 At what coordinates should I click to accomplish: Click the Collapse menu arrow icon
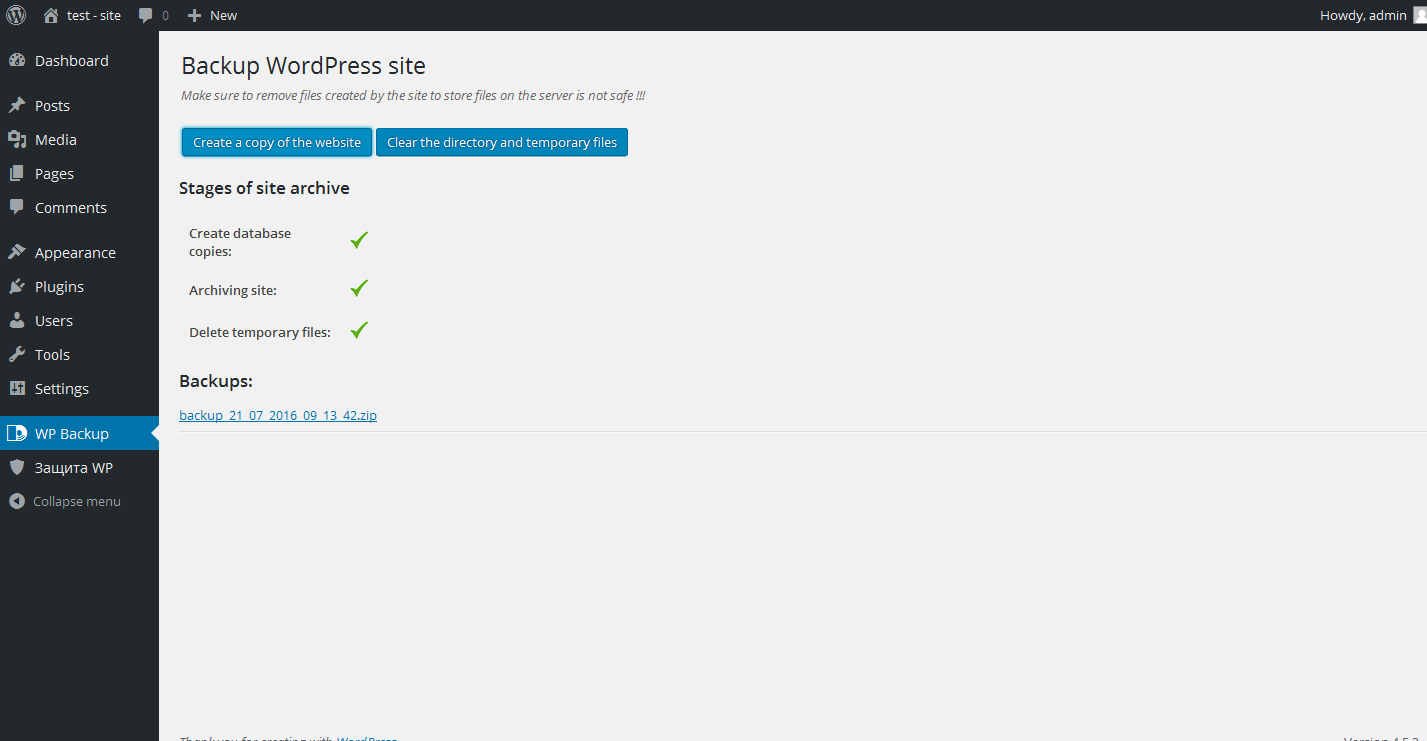[17, 502]
